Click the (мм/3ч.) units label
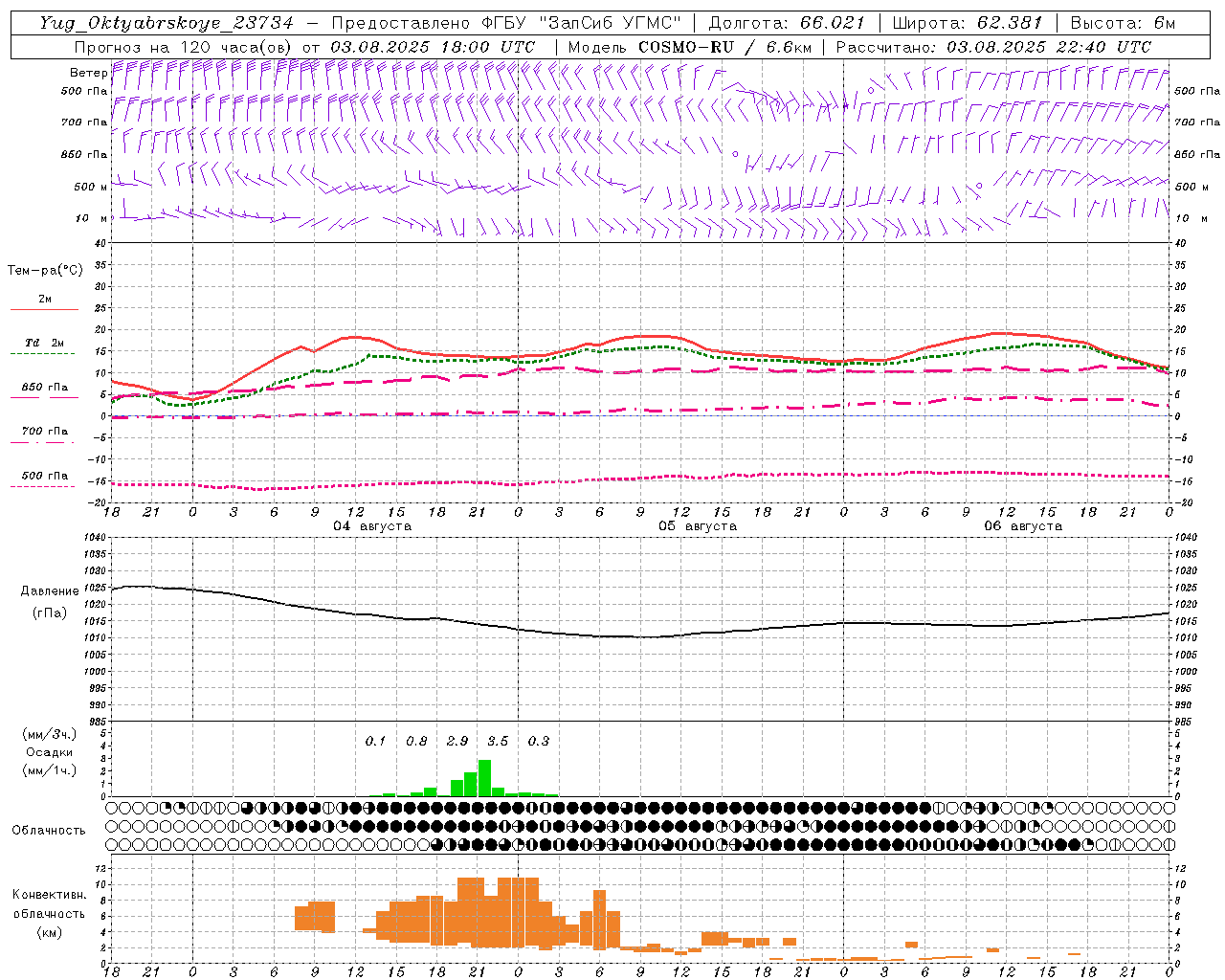 50,734
